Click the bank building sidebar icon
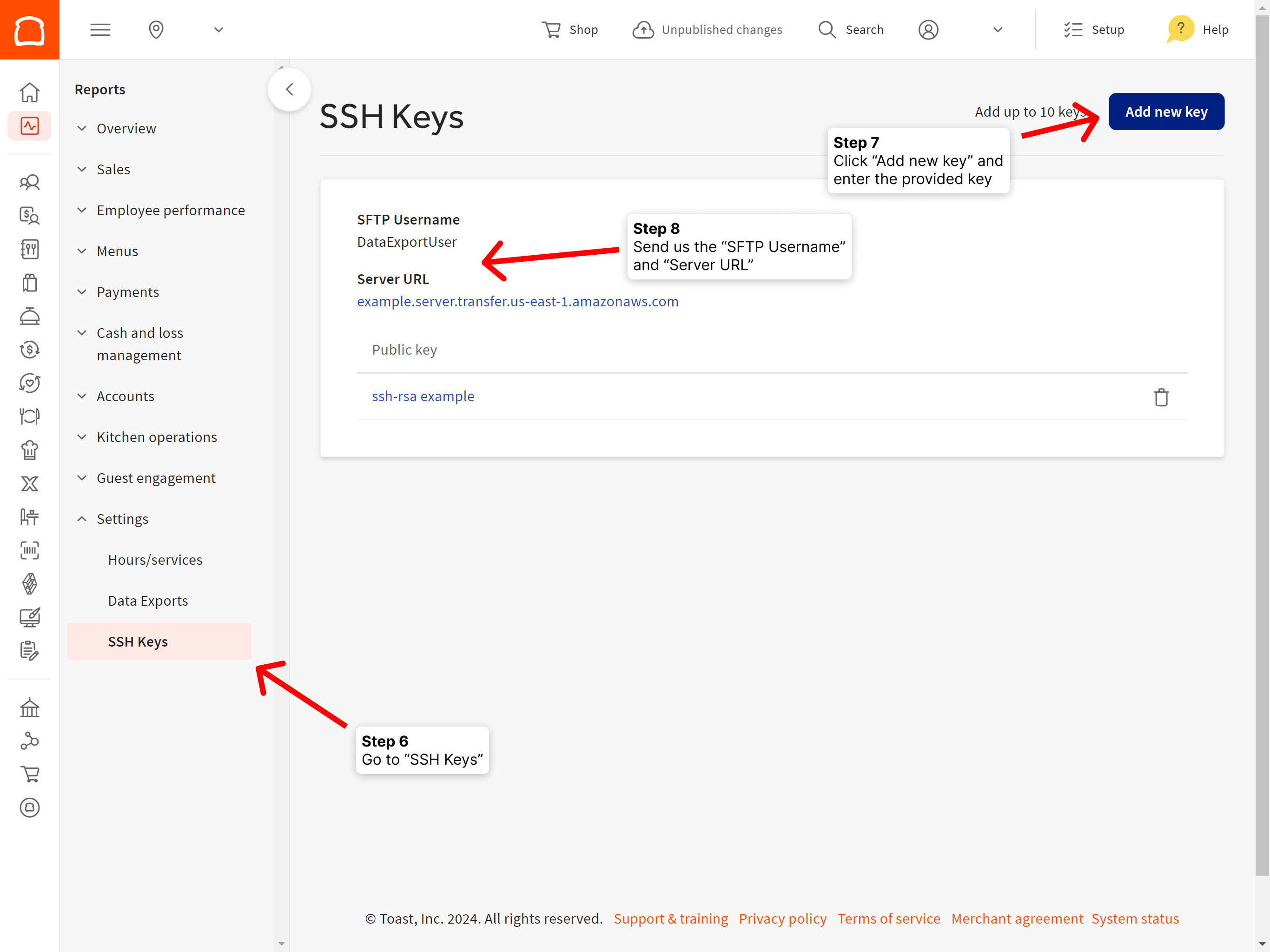1270x952 pixels. coord(29,708)
